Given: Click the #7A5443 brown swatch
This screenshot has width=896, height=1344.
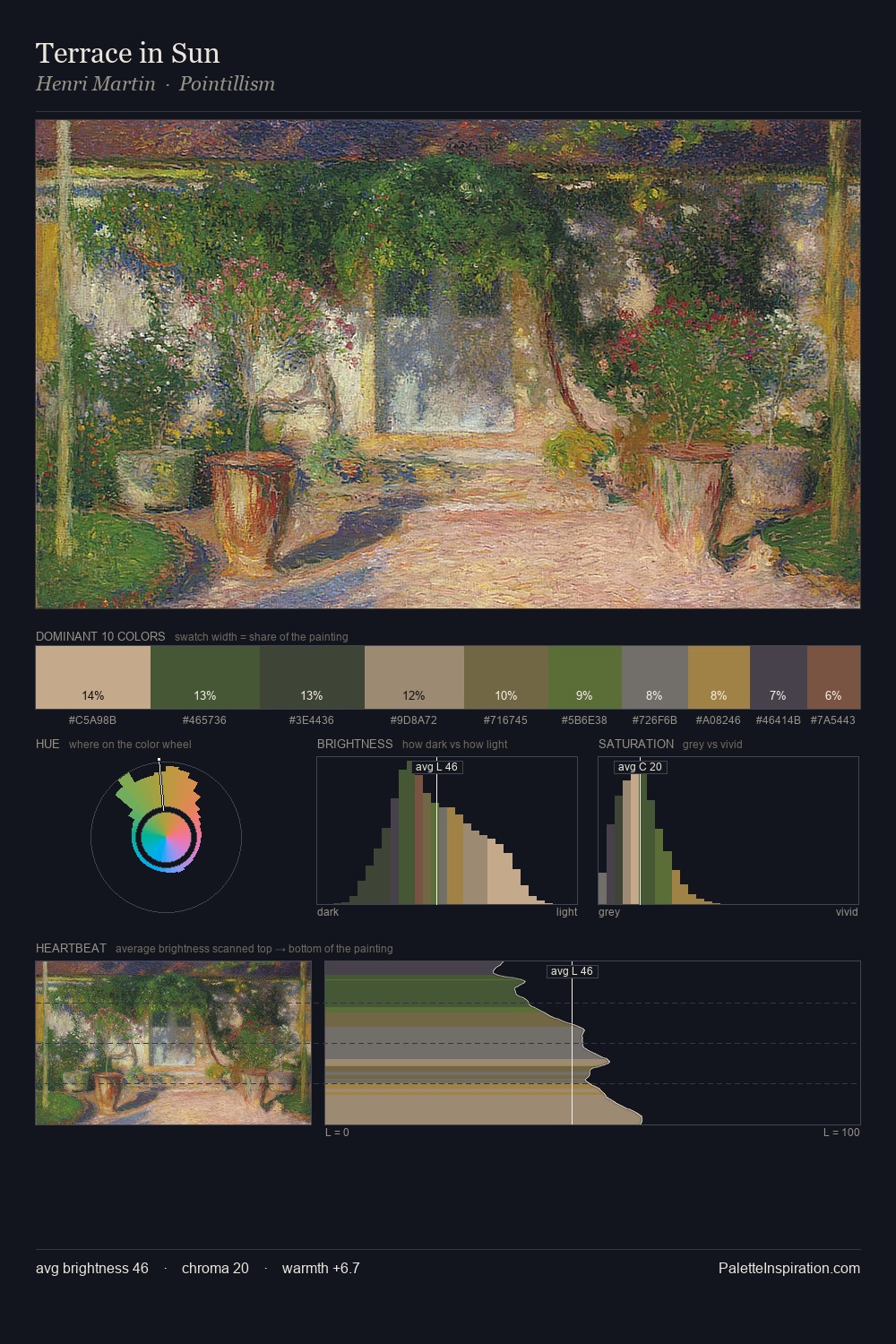Looking at the screenshot, I should [833, 677].
